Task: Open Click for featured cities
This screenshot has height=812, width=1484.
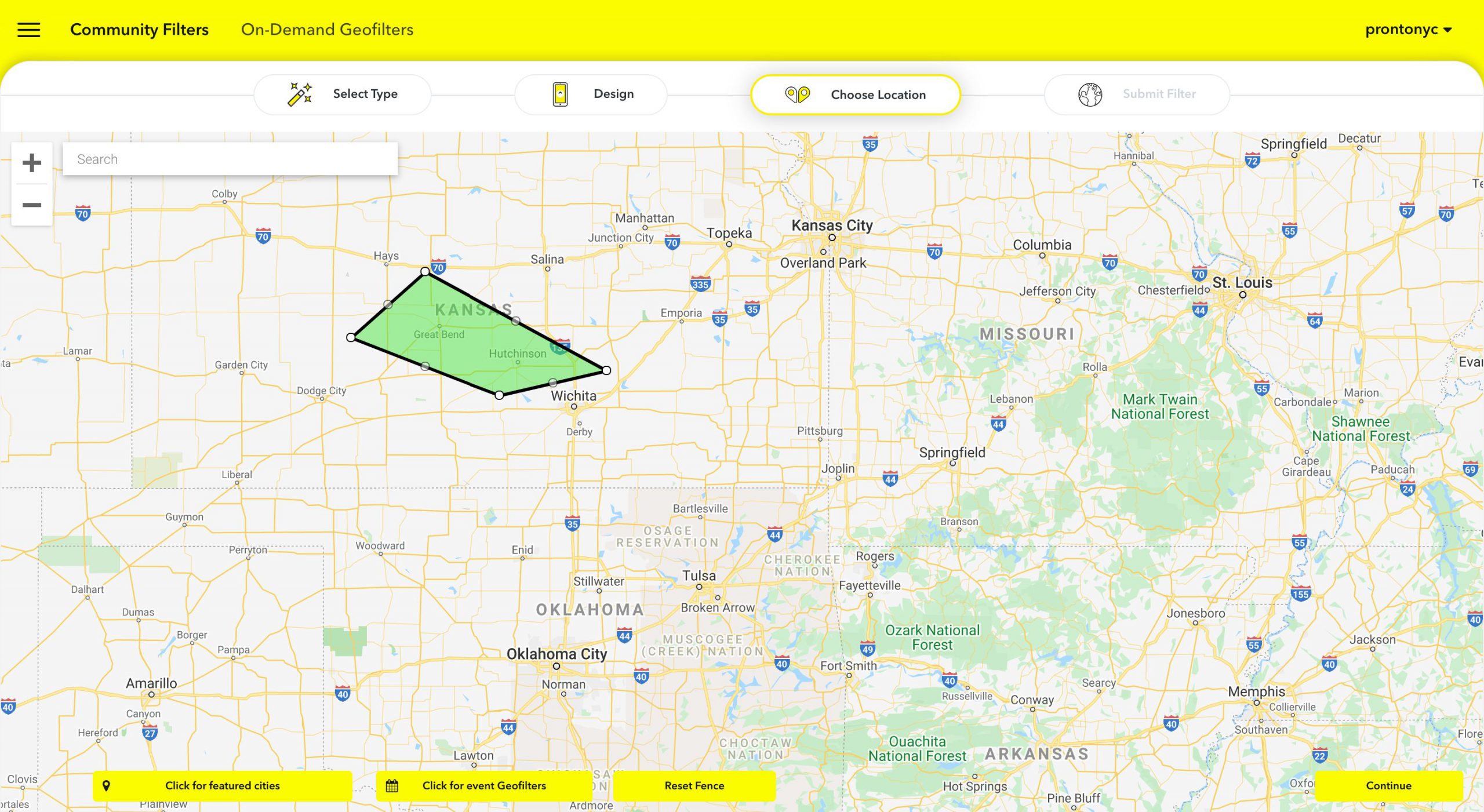Action: point(222,786)
